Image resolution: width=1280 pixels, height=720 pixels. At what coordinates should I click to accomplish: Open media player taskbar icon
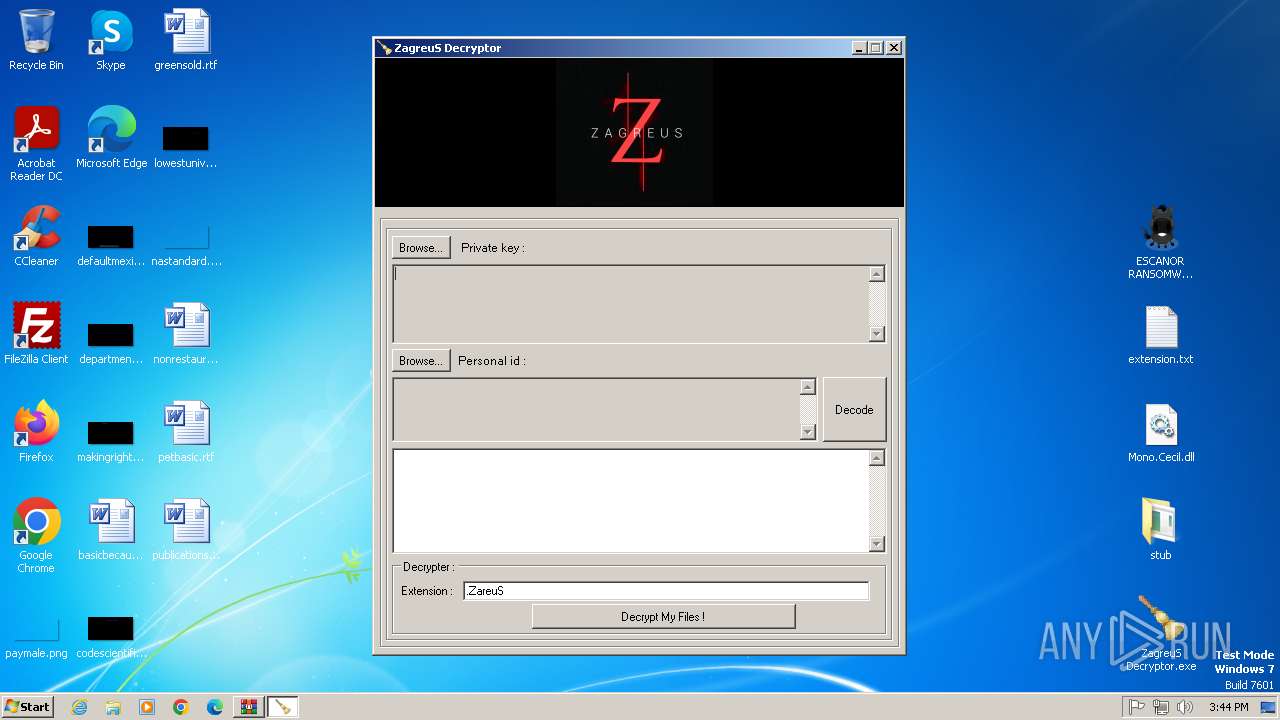(147, 707)
